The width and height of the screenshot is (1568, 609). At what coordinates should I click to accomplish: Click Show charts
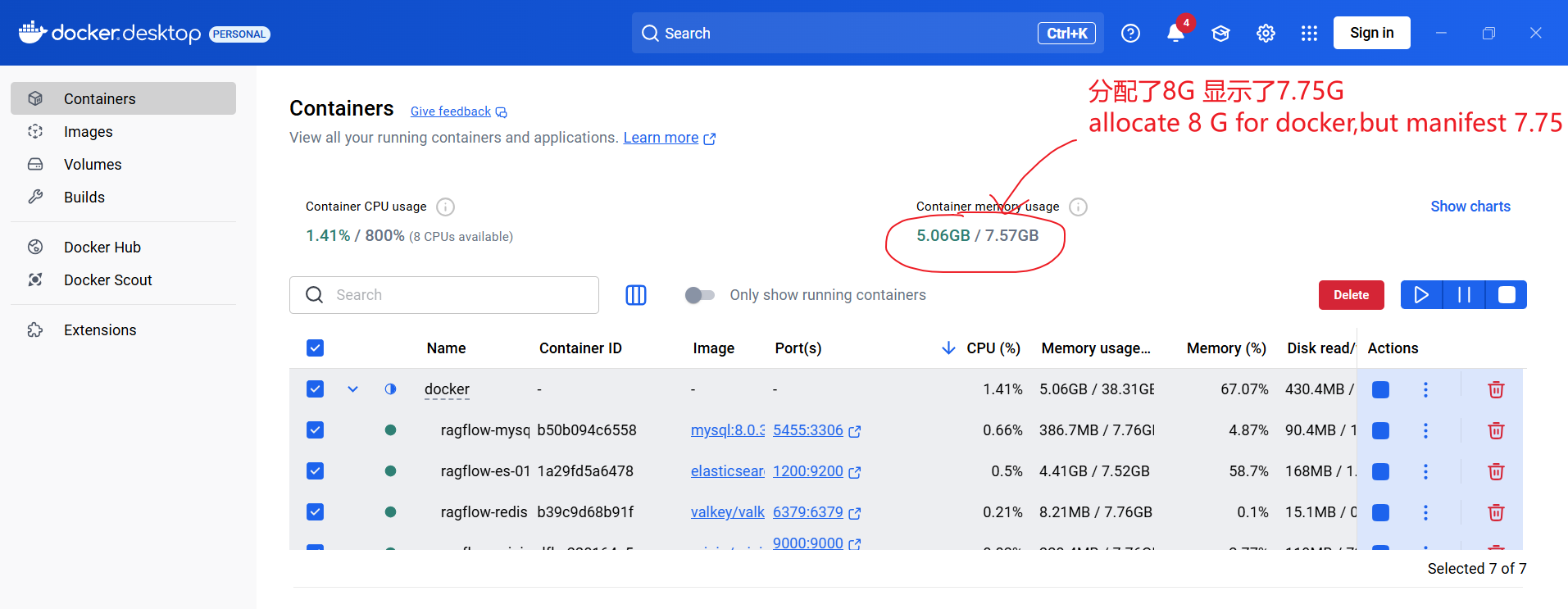click(x=1470, y=207)
